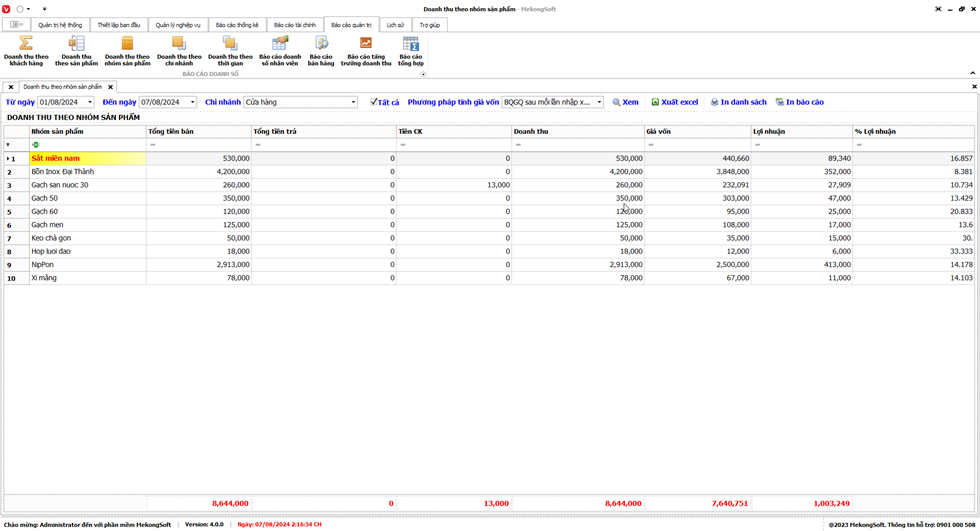This screenshot has width=980, height=531.
Task: Expand the Từ ngày date dropdown
Action: (x=90, y=102)
